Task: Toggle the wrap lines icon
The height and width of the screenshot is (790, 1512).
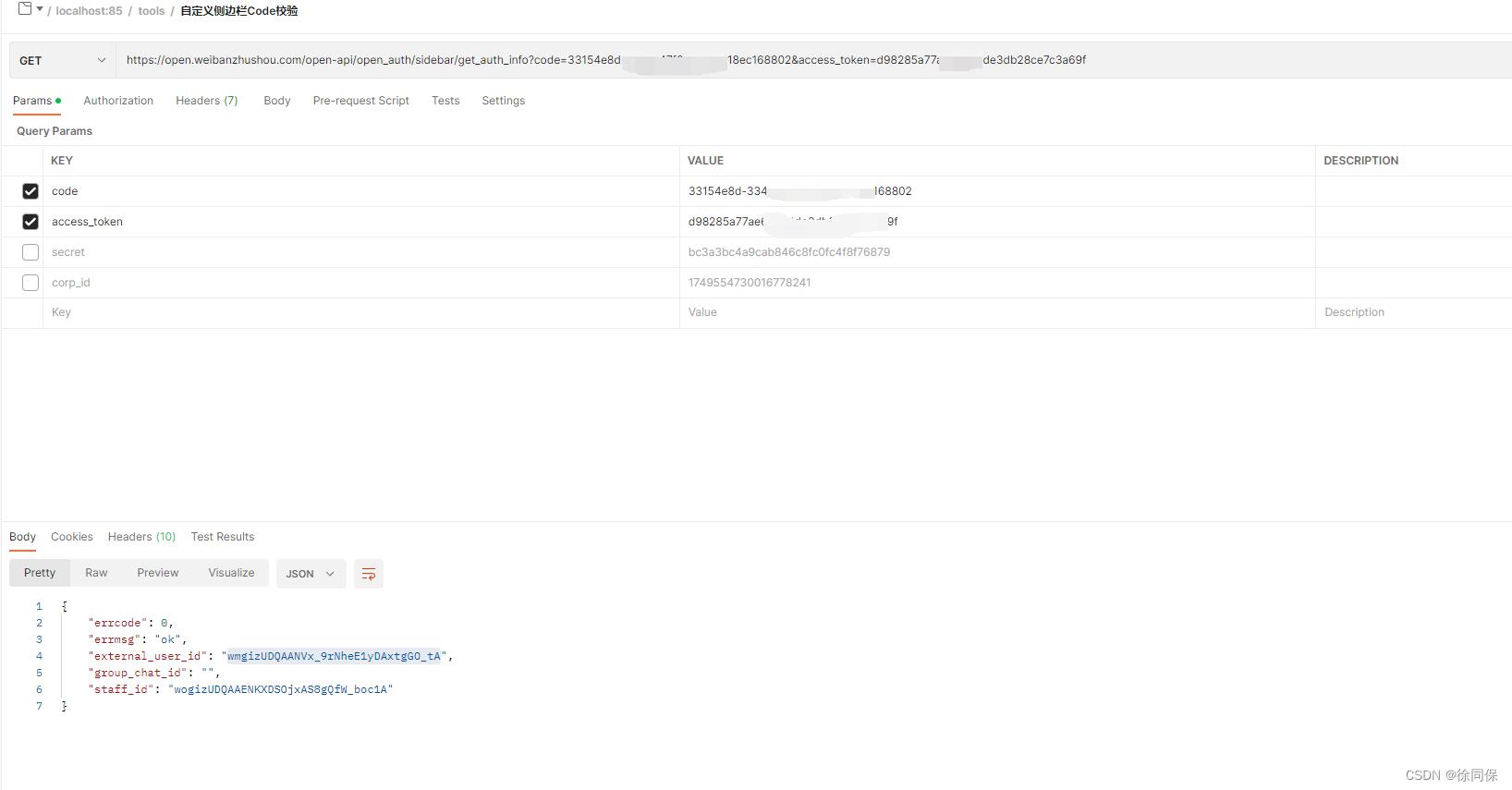Action: (x=368, y=574)
